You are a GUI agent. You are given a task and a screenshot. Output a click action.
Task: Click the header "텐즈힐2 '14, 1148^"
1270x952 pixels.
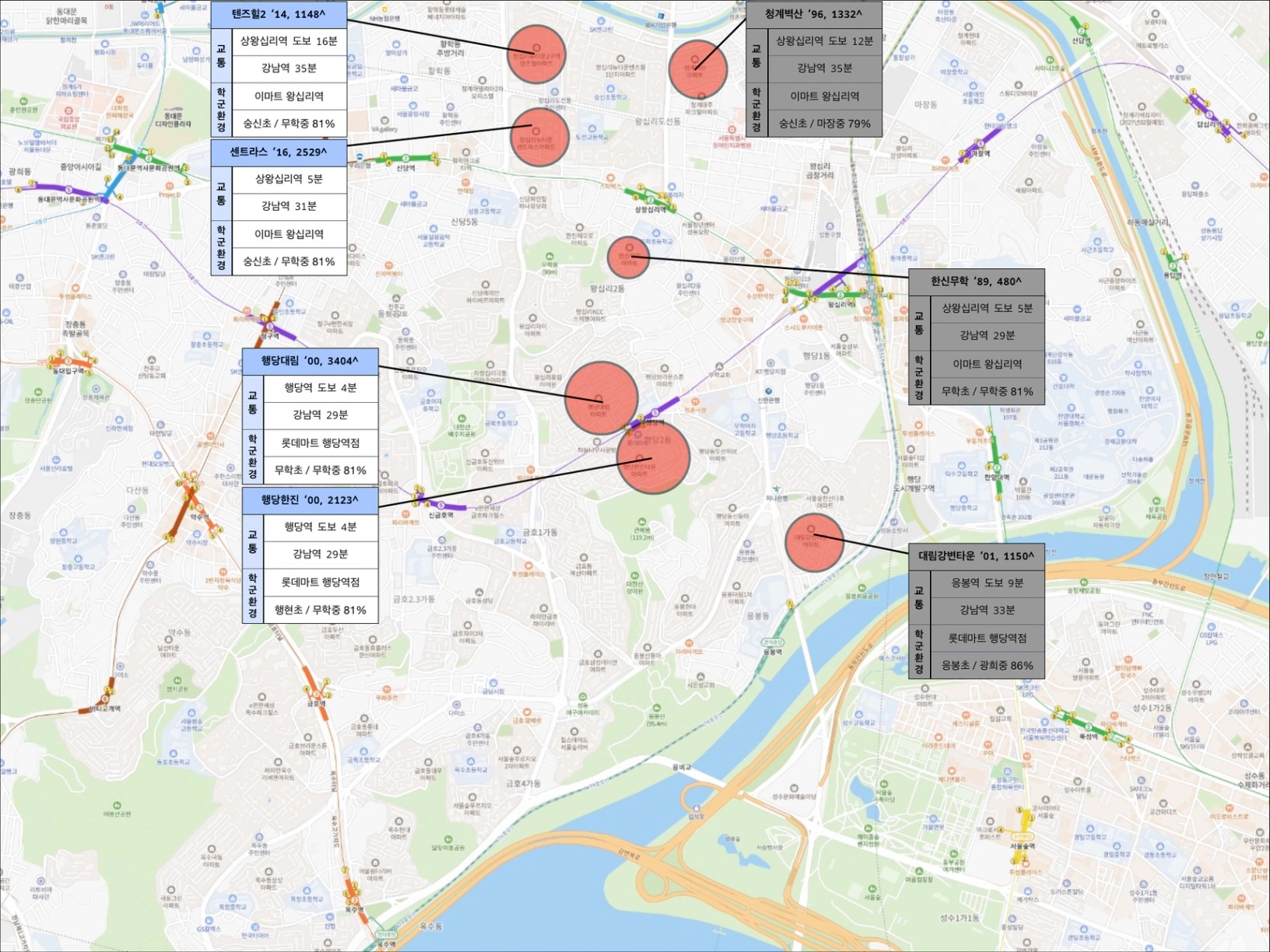(x=279, y=14)
